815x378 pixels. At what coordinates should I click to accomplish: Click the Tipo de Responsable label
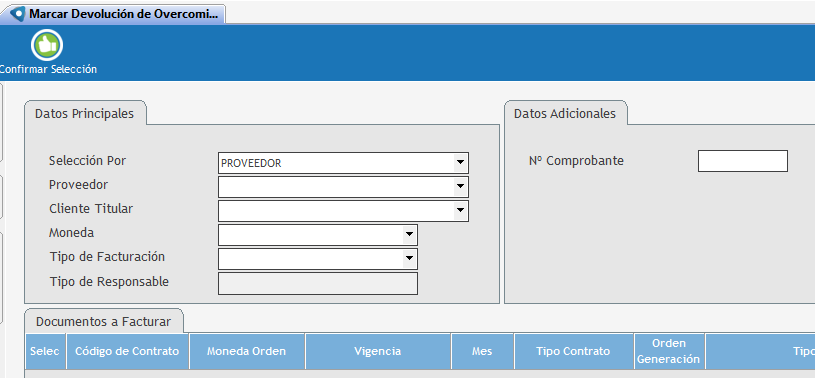click(109, 281)
